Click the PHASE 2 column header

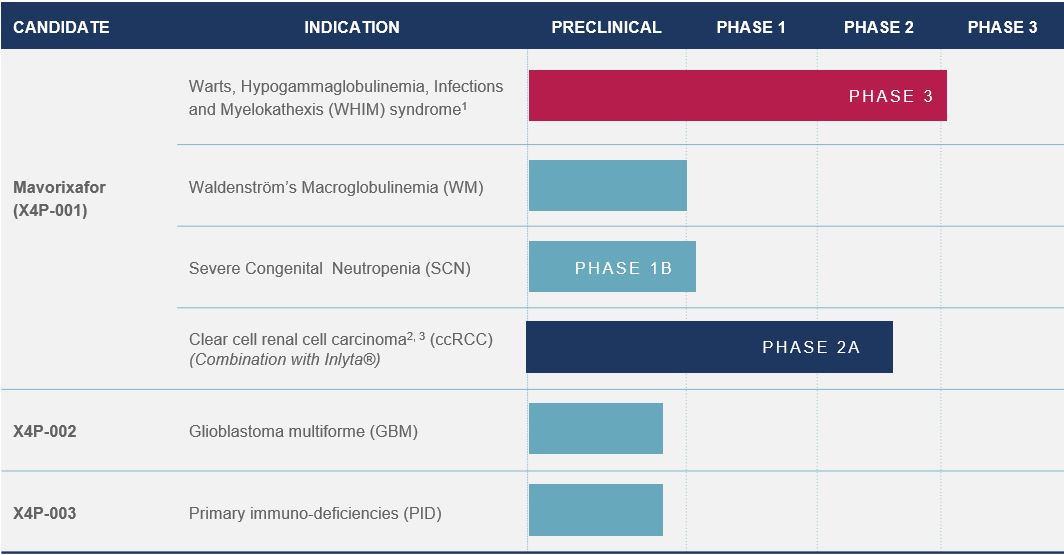[878, 27]
